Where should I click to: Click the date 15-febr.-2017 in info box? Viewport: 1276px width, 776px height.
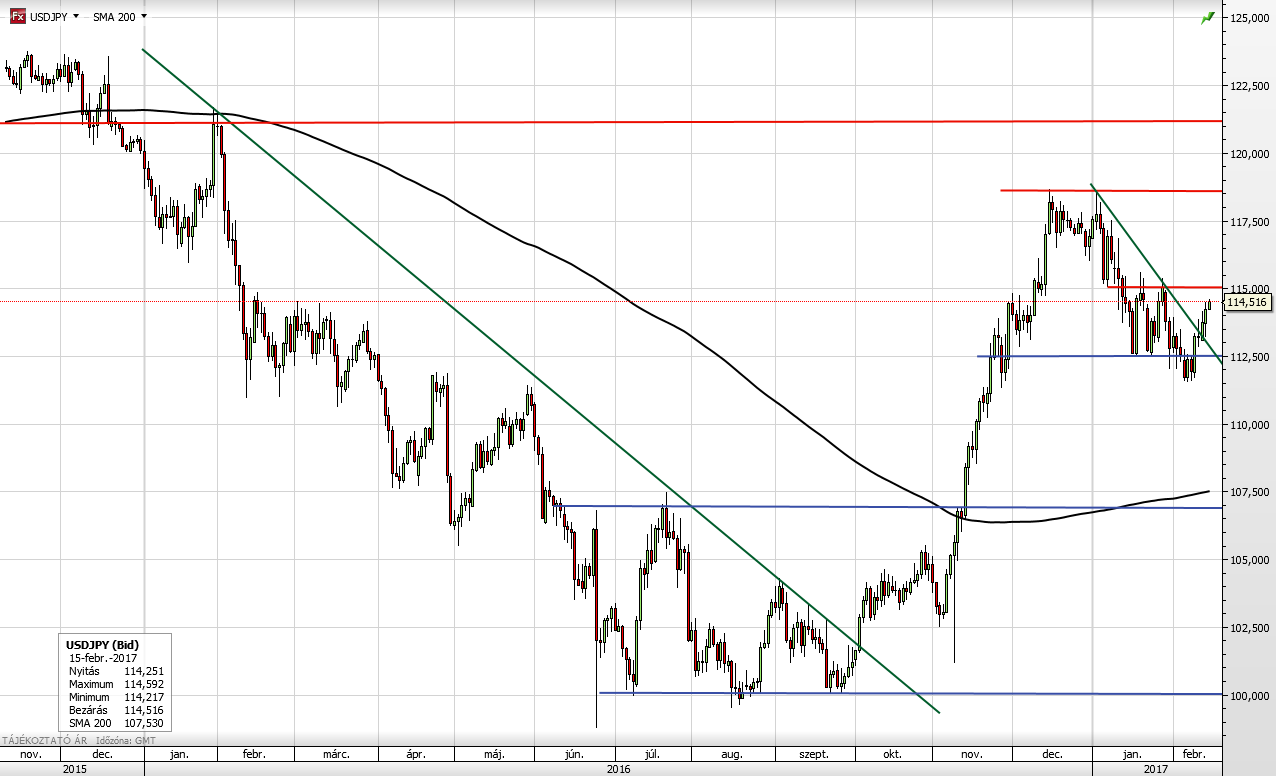coord(102,658)
